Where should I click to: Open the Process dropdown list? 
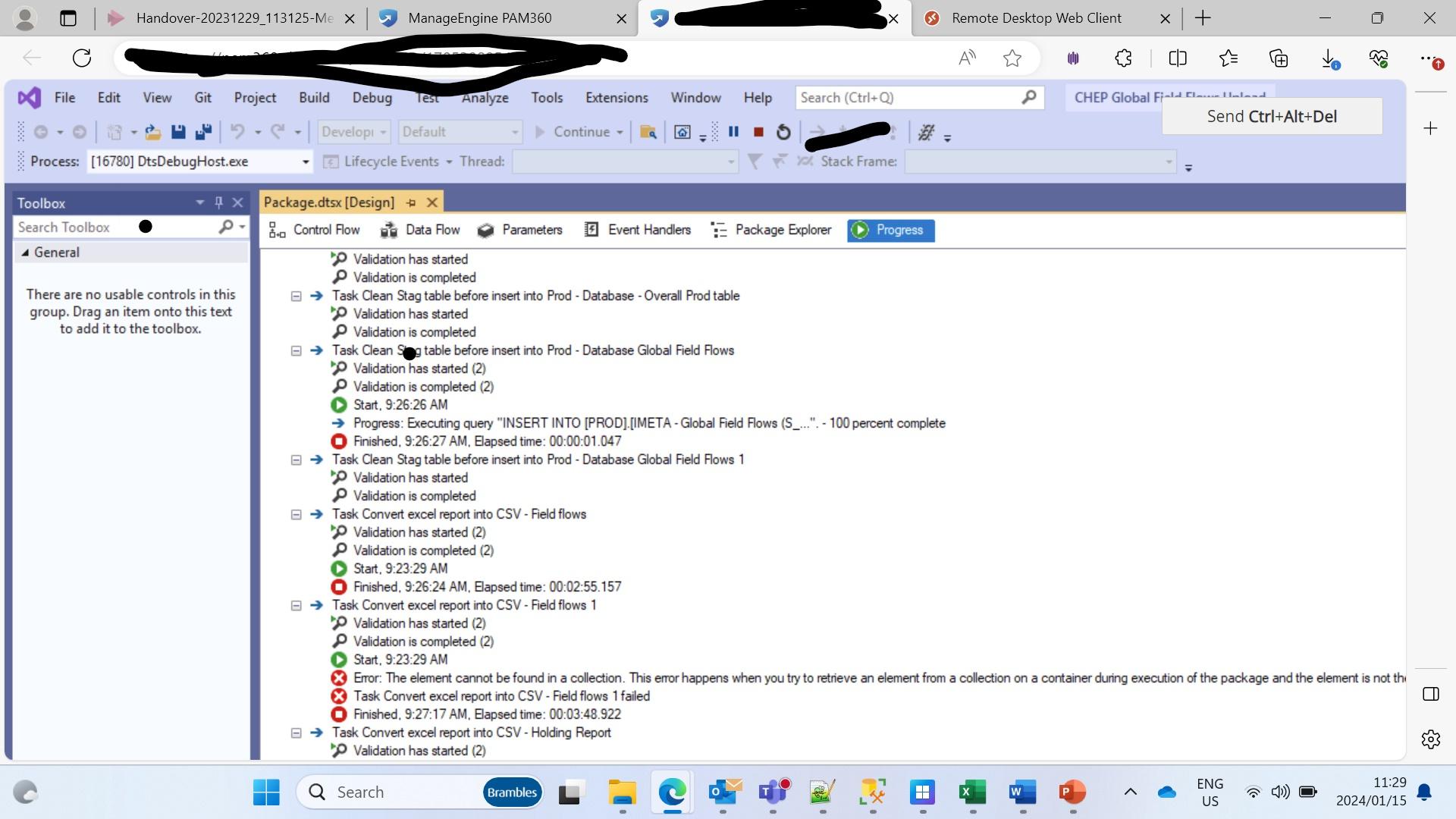coord(306,162)
